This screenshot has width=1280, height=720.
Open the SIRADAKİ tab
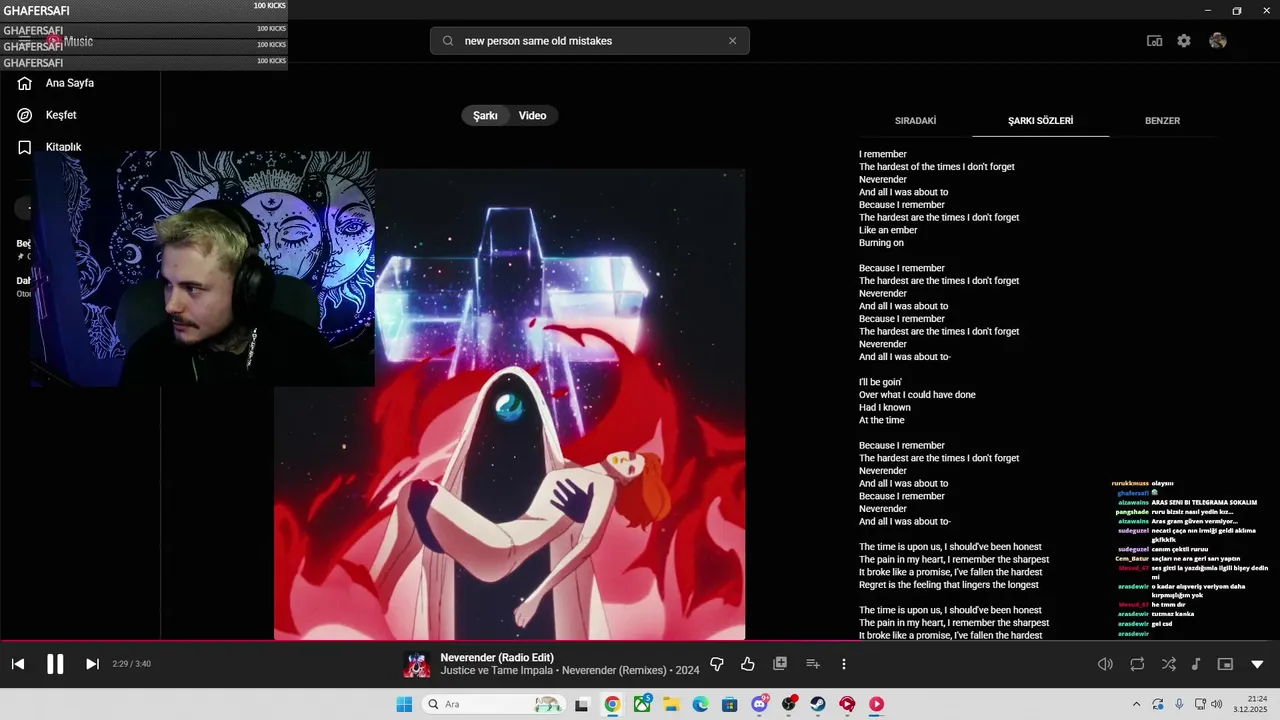click(915, 121)
